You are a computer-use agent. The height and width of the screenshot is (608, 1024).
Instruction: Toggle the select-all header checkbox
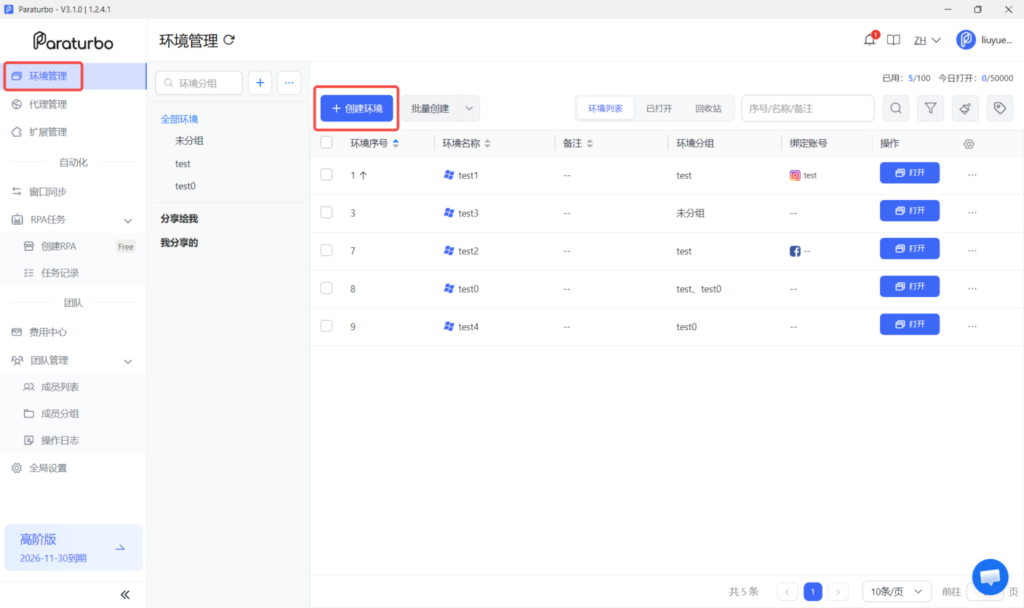tap(327, 142)
